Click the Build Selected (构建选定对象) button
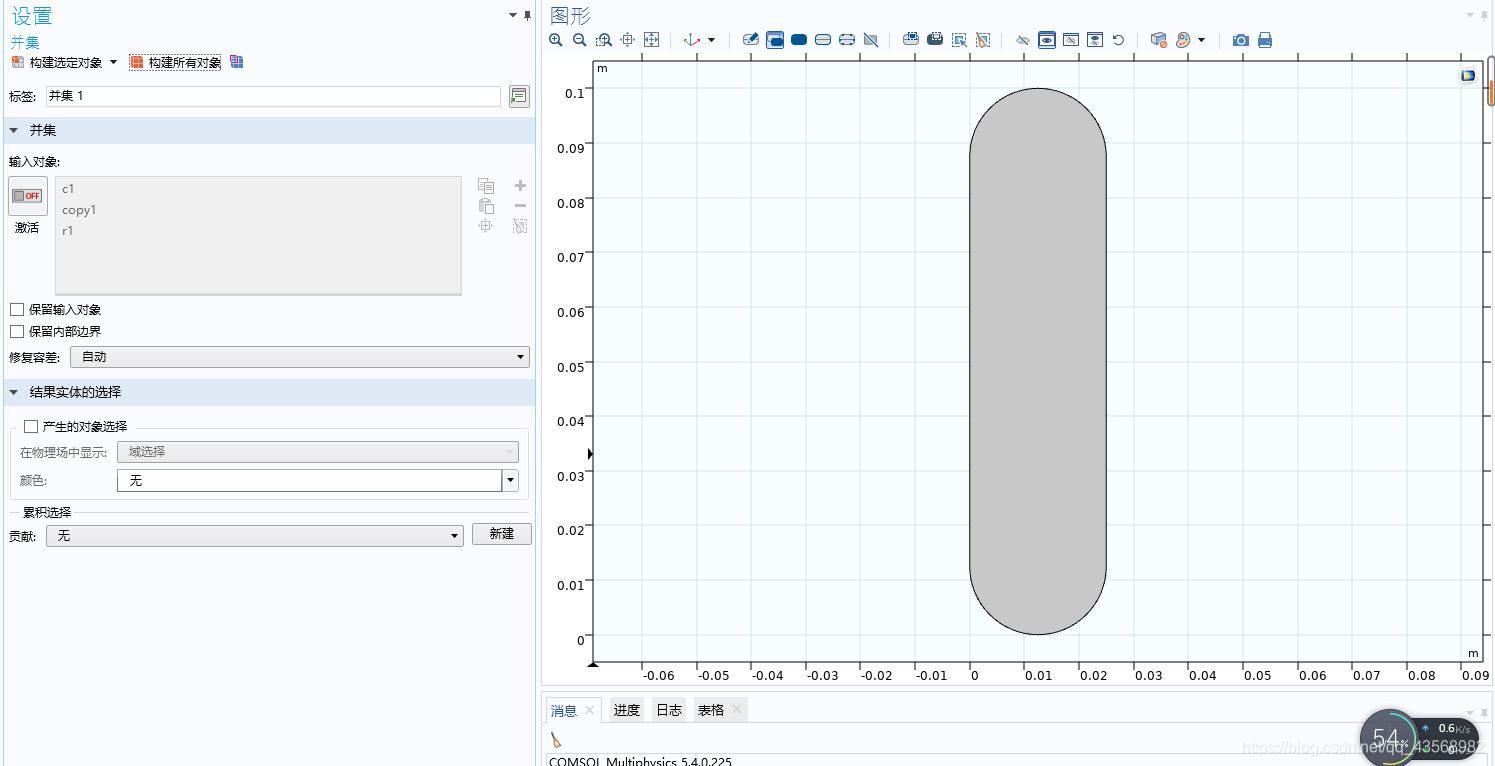The width and height of the screenshot is (1495, 766). [58, 62]
